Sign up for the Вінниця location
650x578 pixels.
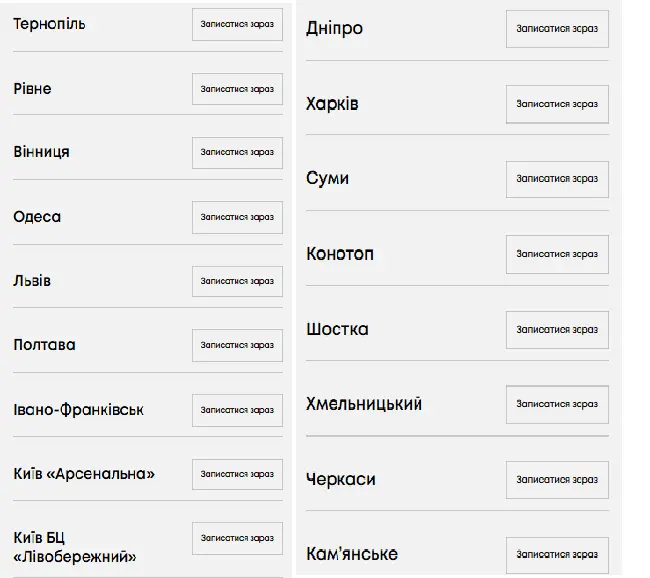pyautogui.click(x=237, y=152)
